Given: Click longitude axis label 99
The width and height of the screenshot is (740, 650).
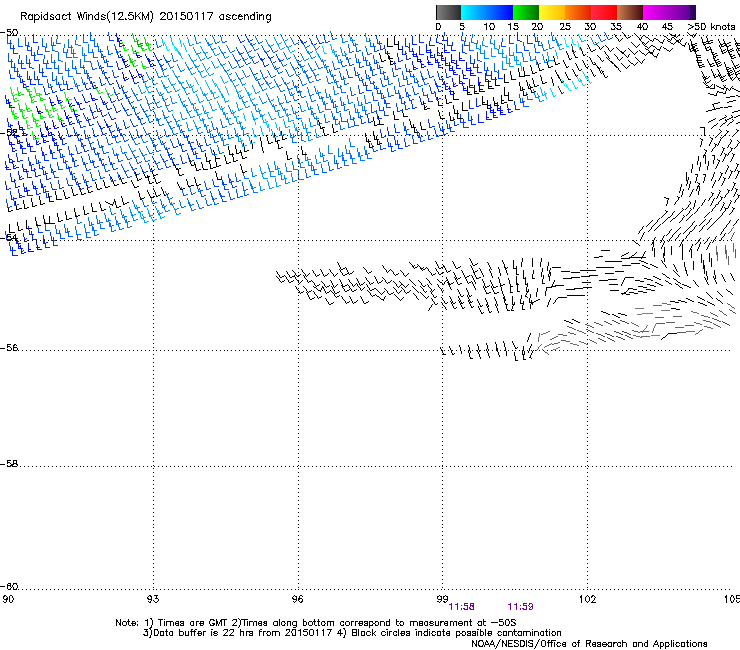Looking at the screenshot, I should [x=442, y=599].
